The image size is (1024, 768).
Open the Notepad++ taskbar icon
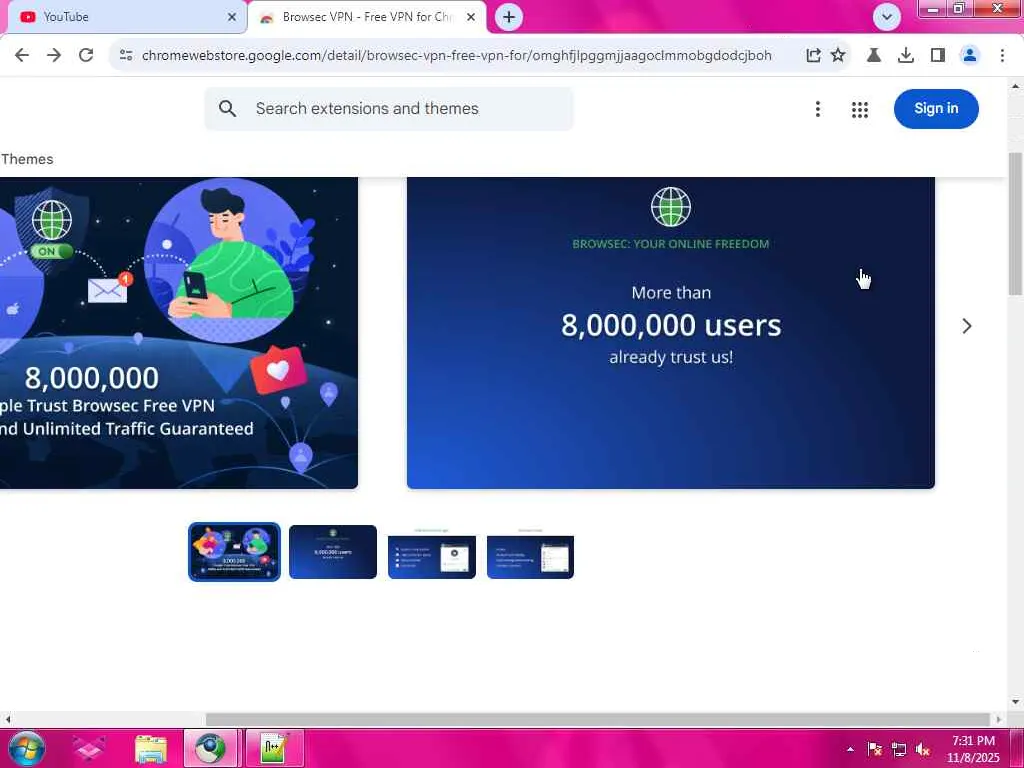click(273, 749)
